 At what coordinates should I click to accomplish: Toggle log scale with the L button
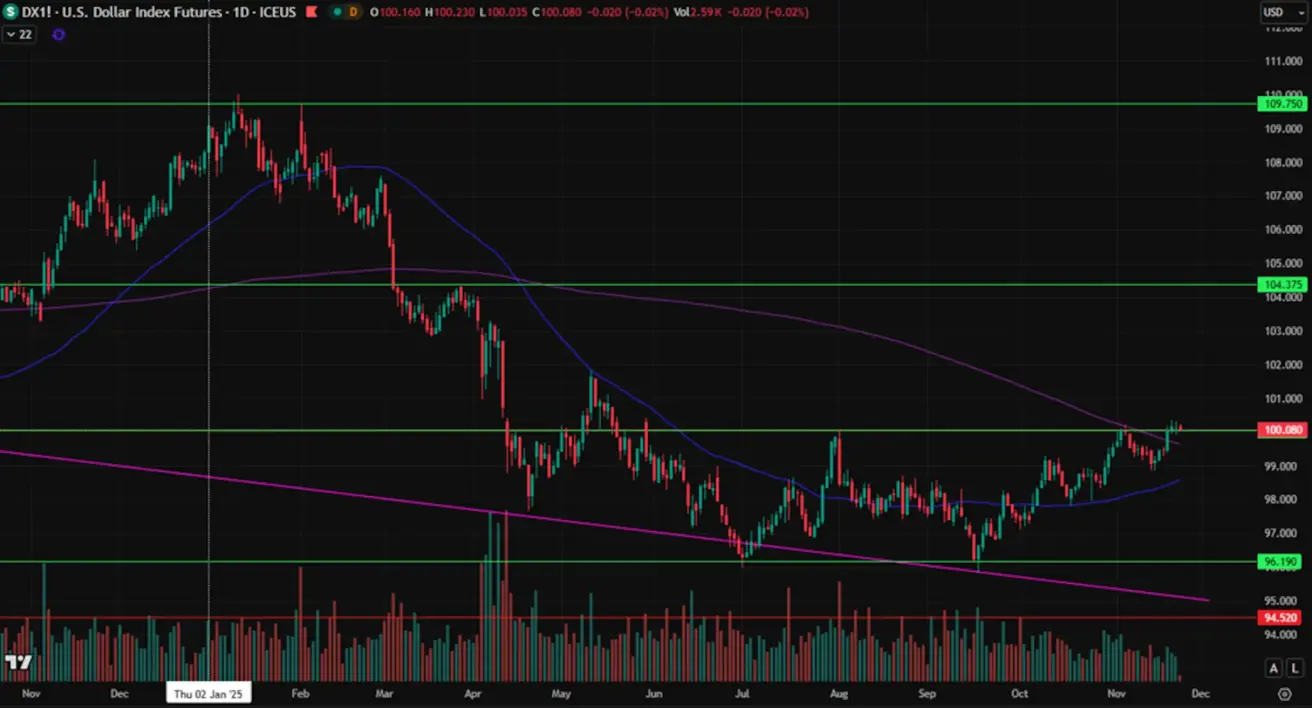1294,668
